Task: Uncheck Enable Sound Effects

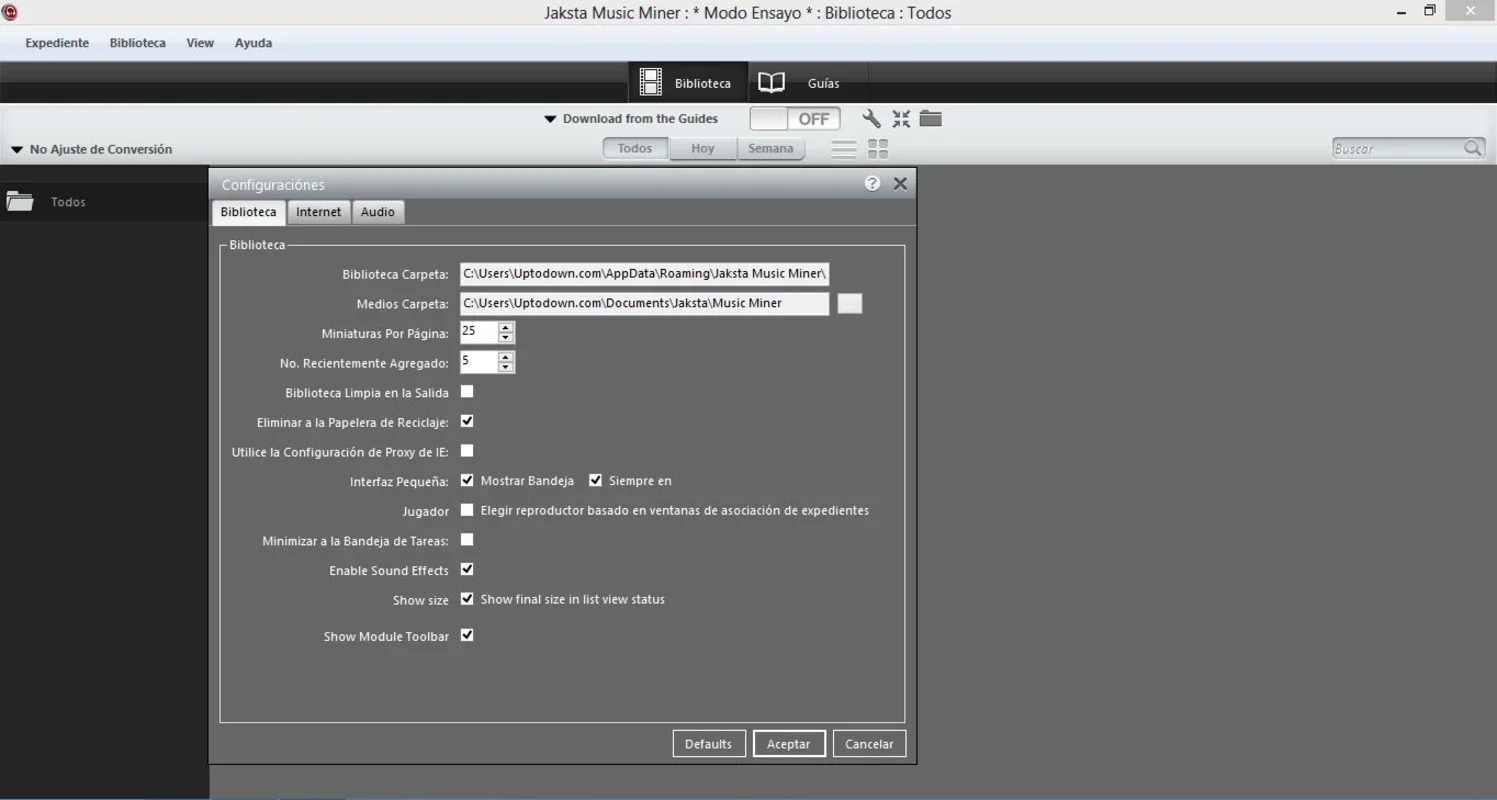Action: click(467, 570)
